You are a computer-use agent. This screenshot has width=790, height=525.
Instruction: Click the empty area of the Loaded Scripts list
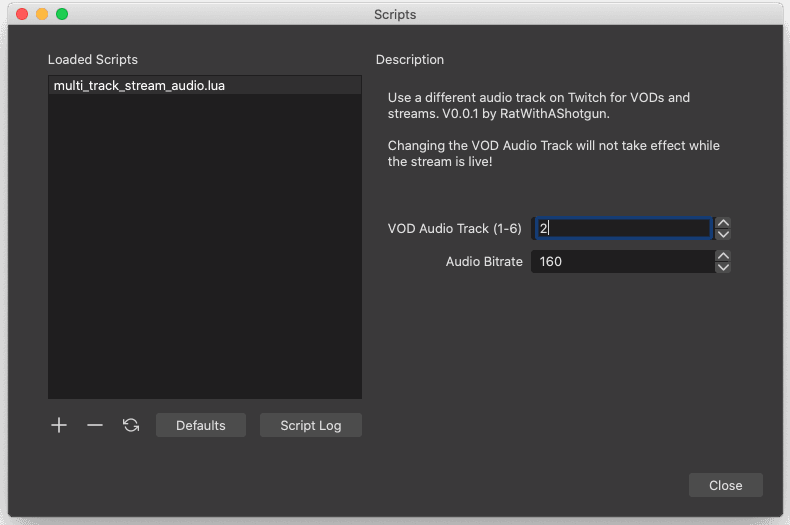pyautogui.click(x=204, y=250)
